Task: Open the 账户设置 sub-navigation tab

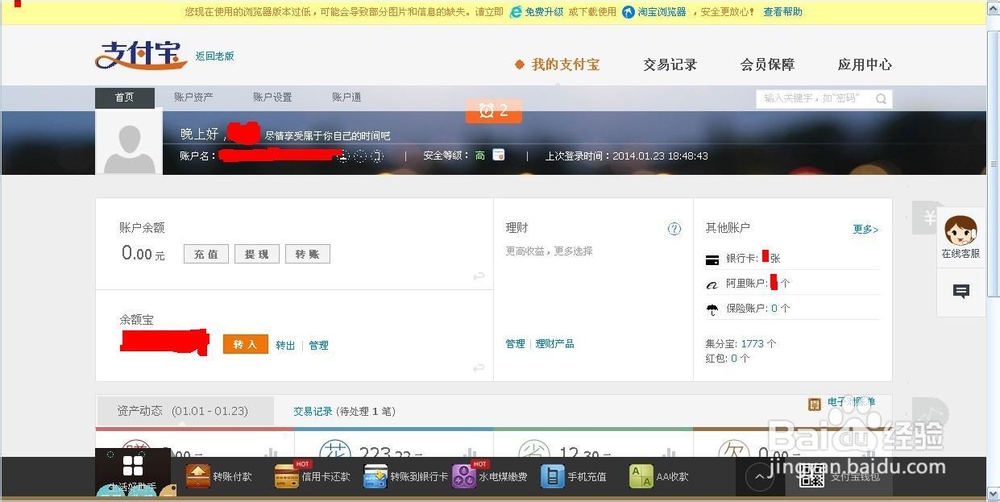Action: [x=272, y=98]
